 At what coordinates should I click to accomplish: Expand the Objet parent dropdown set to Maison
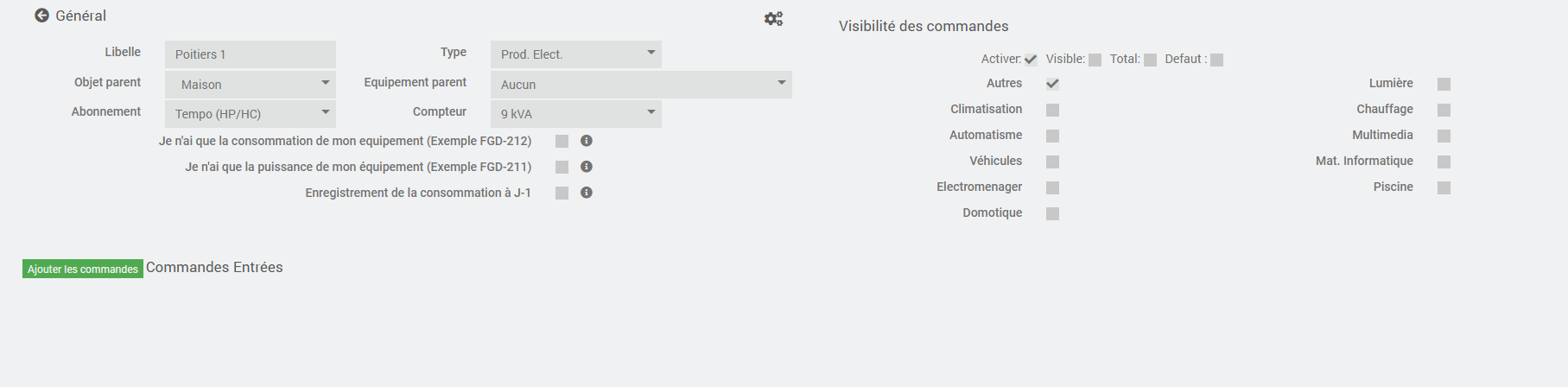[x=251, y=85]
